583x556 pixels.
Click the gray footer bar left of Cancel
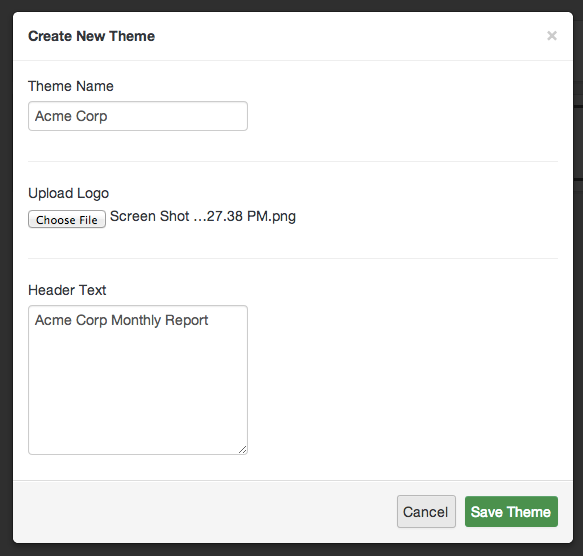204,511
